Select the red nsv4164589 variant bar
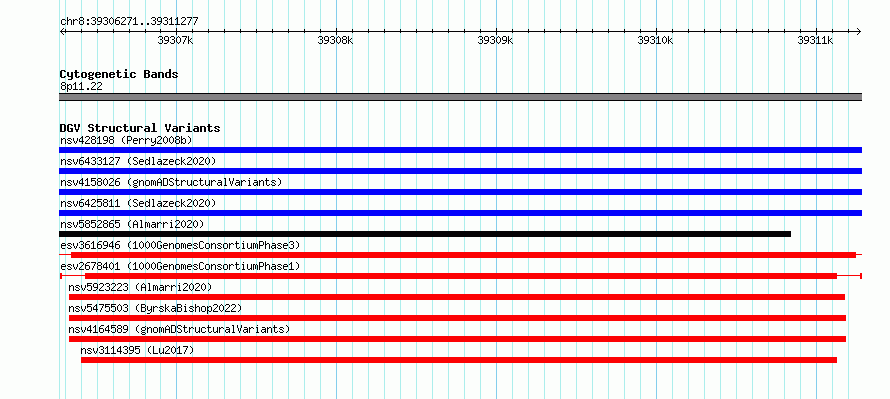This screenshot has width=890, height=399. 457,339
